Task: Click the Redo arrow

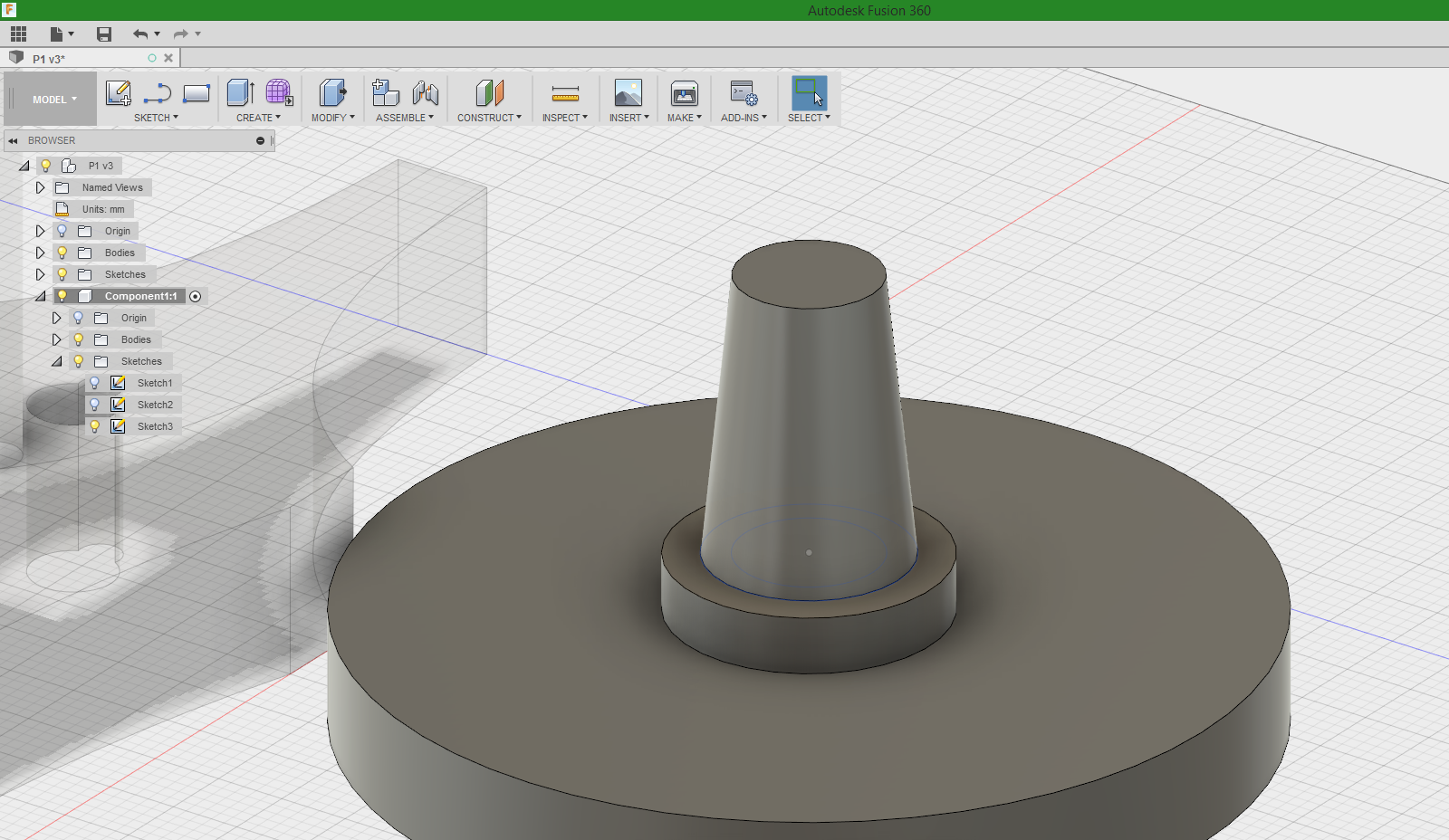Action: (181, 34)
